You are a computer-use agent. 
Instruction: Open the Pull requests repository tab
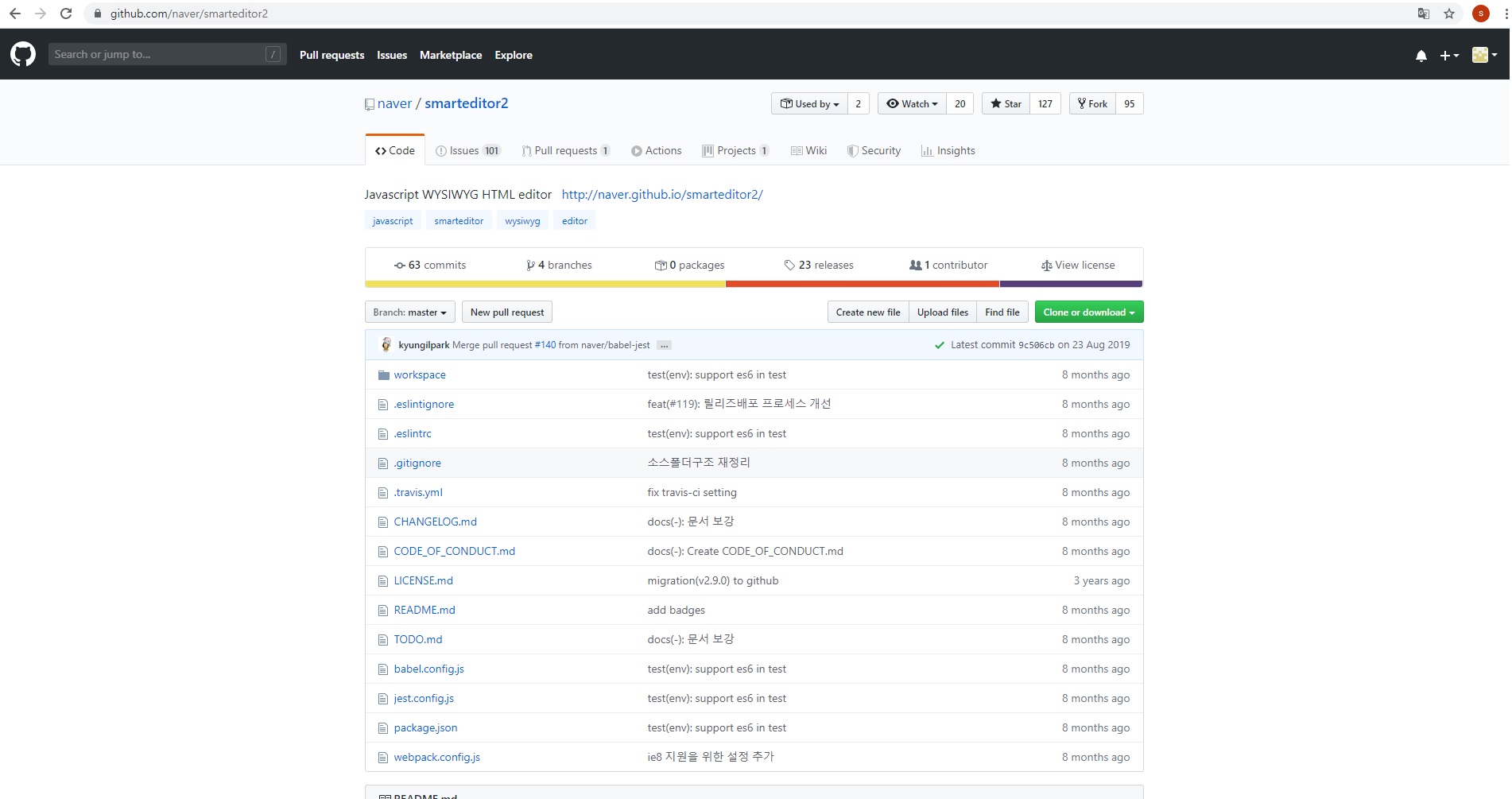pos(566,151)
